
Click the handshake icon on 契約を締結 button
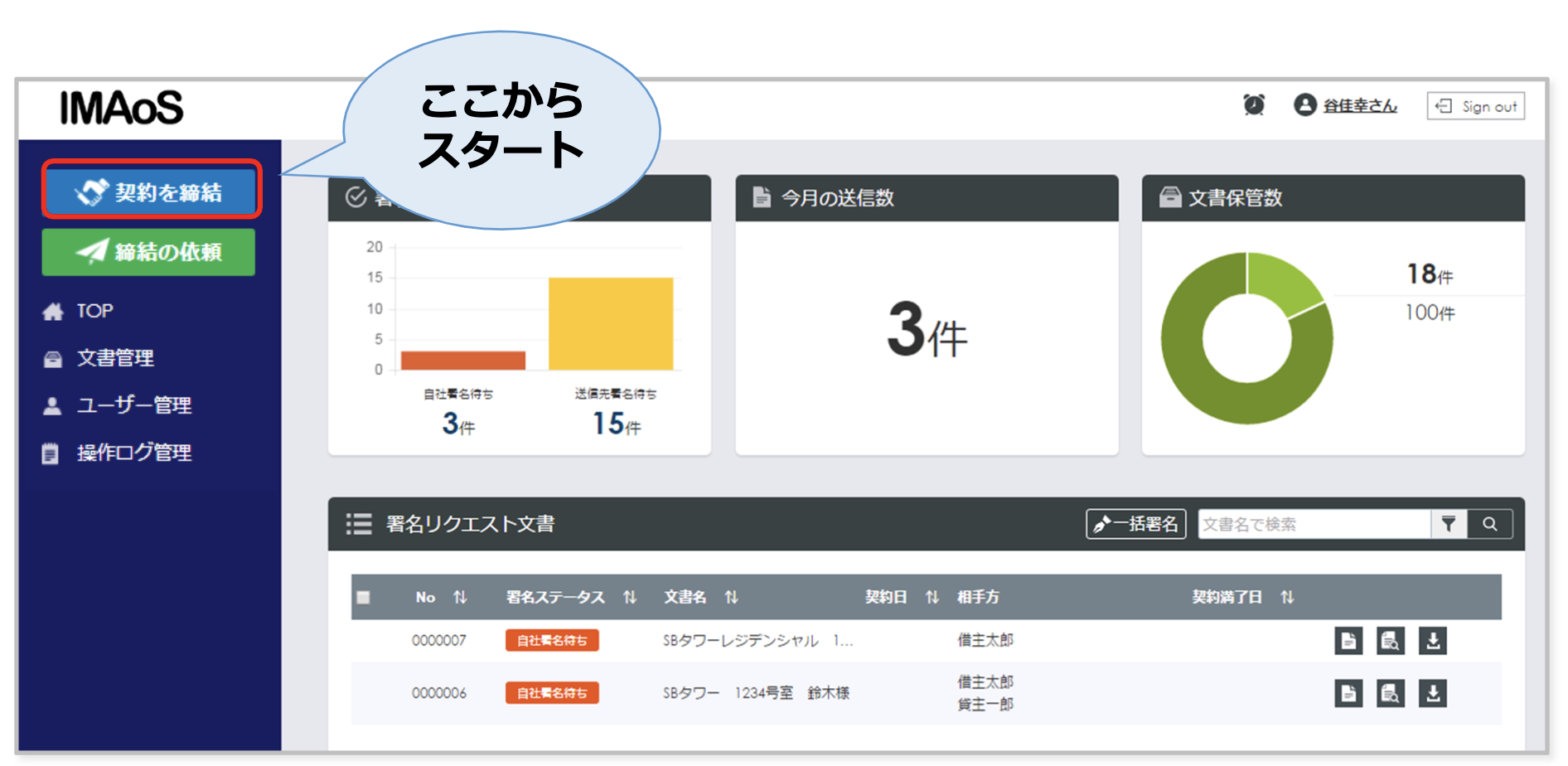[94, 189]
